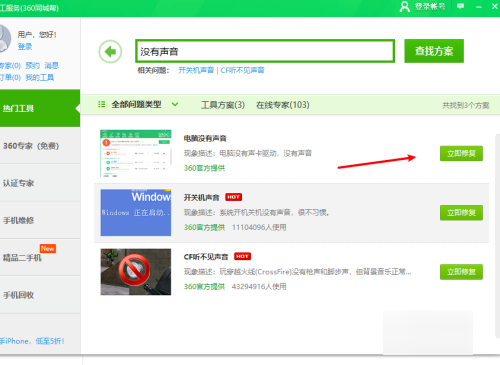Click 立即修复 for 电脑没有声音

(461, 153)
